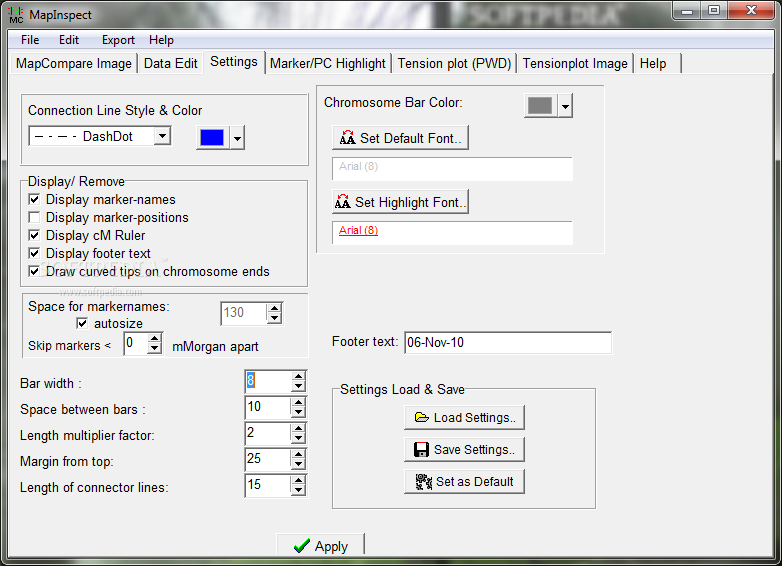The image size is (782, 566).
Task: Click the floppy disk icon on Save Settings
Action: pyautogui.click(x=421, y=449)
